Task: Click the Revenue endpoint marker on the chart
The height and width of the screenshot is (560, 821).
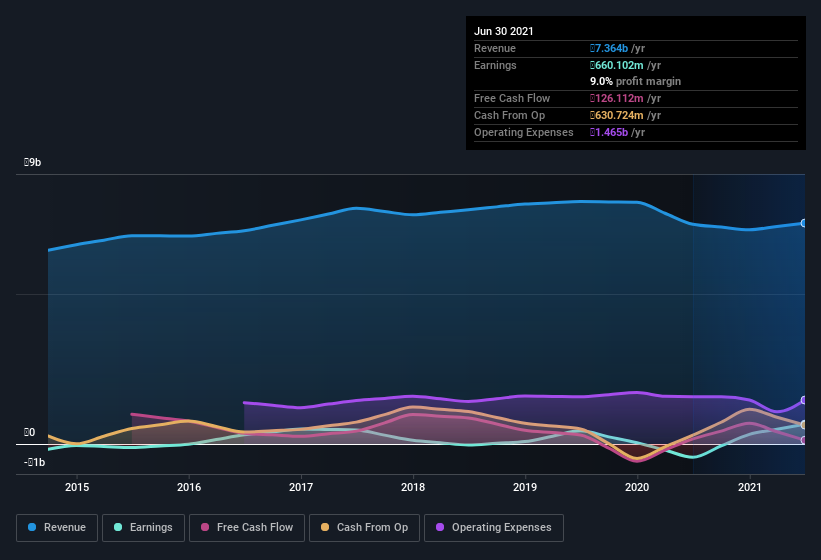Action: click(804, 223)
